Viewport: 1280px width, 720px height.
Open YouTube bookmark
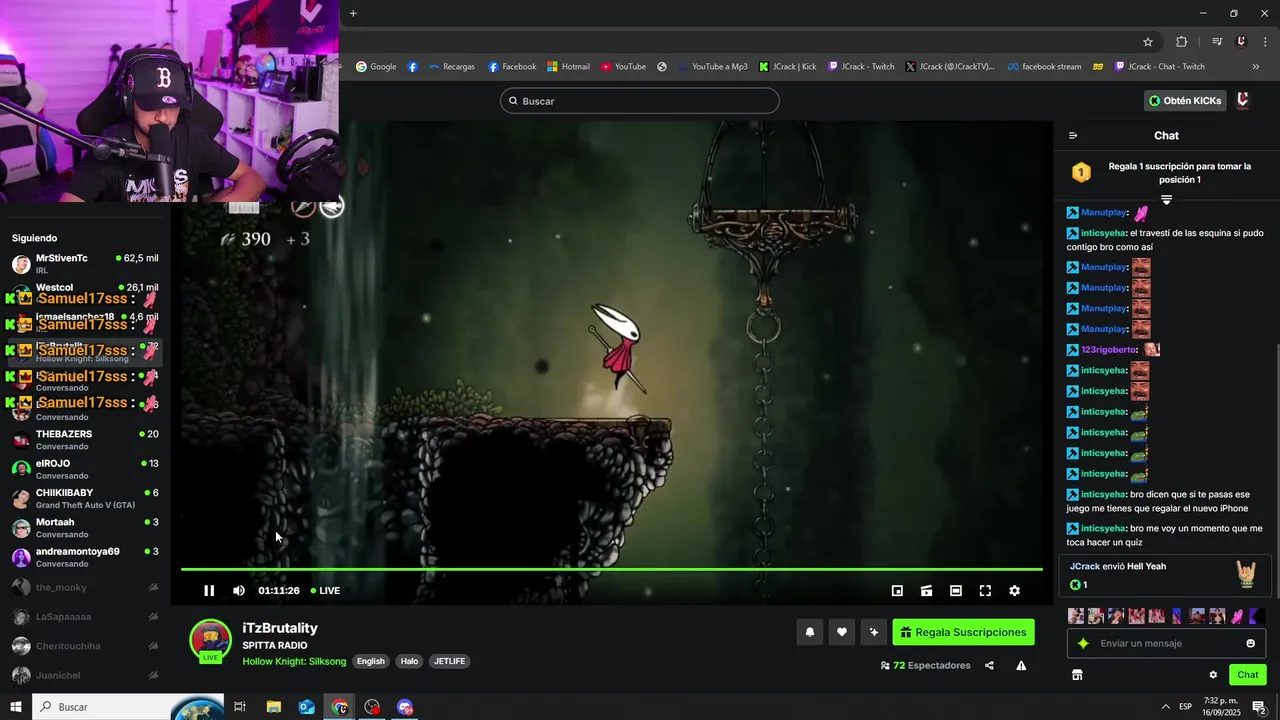(x=623, y=67)
